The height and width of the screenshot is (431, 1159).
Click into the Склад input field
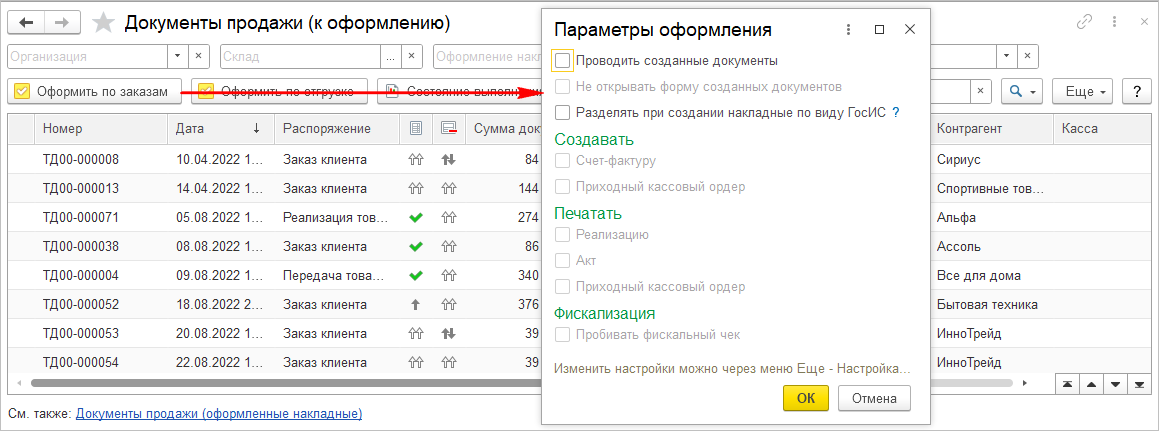[x=300, y=56]
